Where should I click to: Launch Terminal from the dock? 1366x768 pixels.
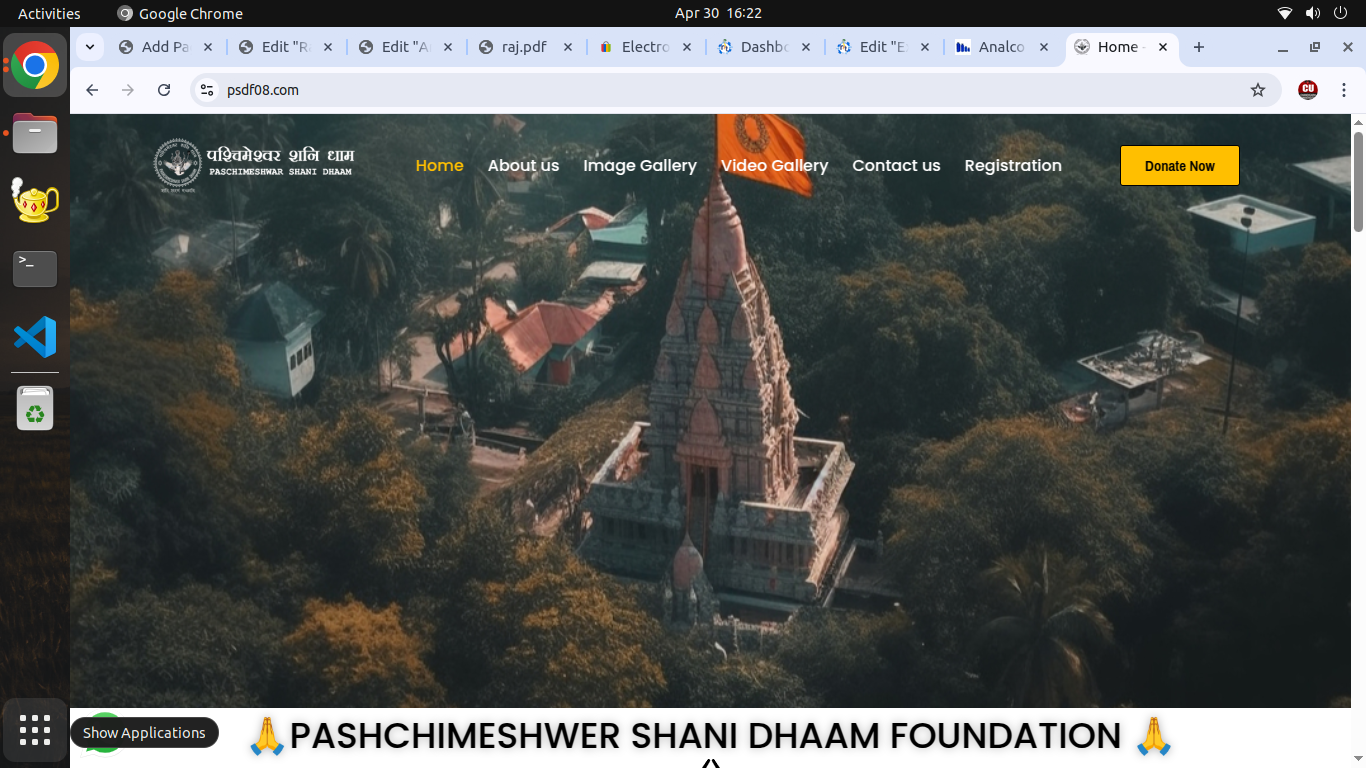[x=35, y=268]
